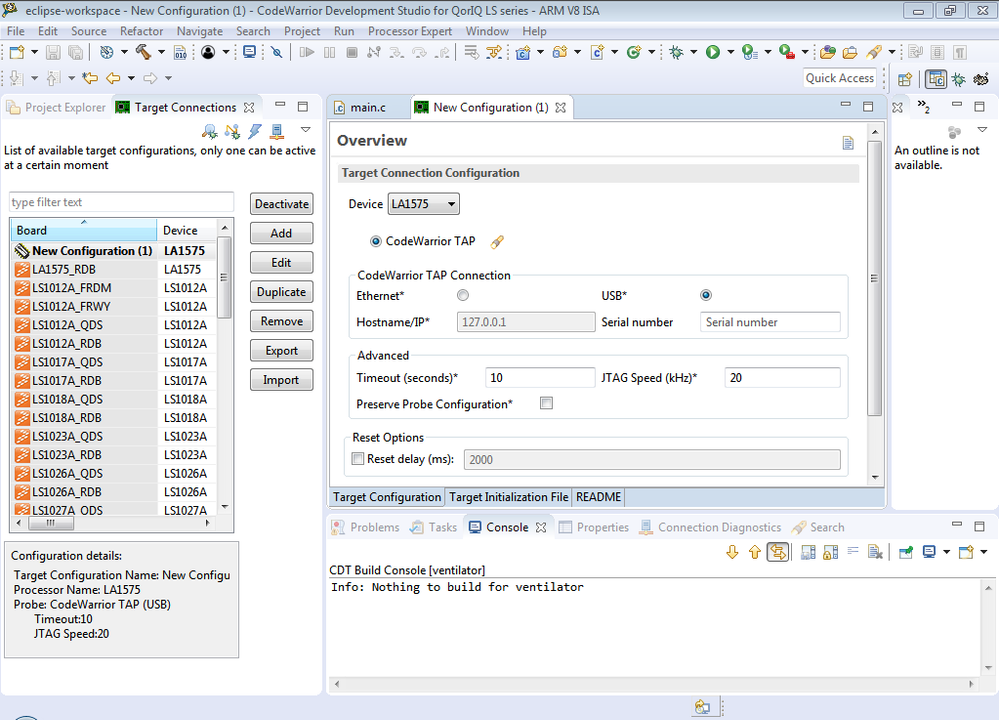Click the Overview pane vertical scrollbar
Image resolution: width=999 pixels, height=720 pixels.
tap(875, 278)
